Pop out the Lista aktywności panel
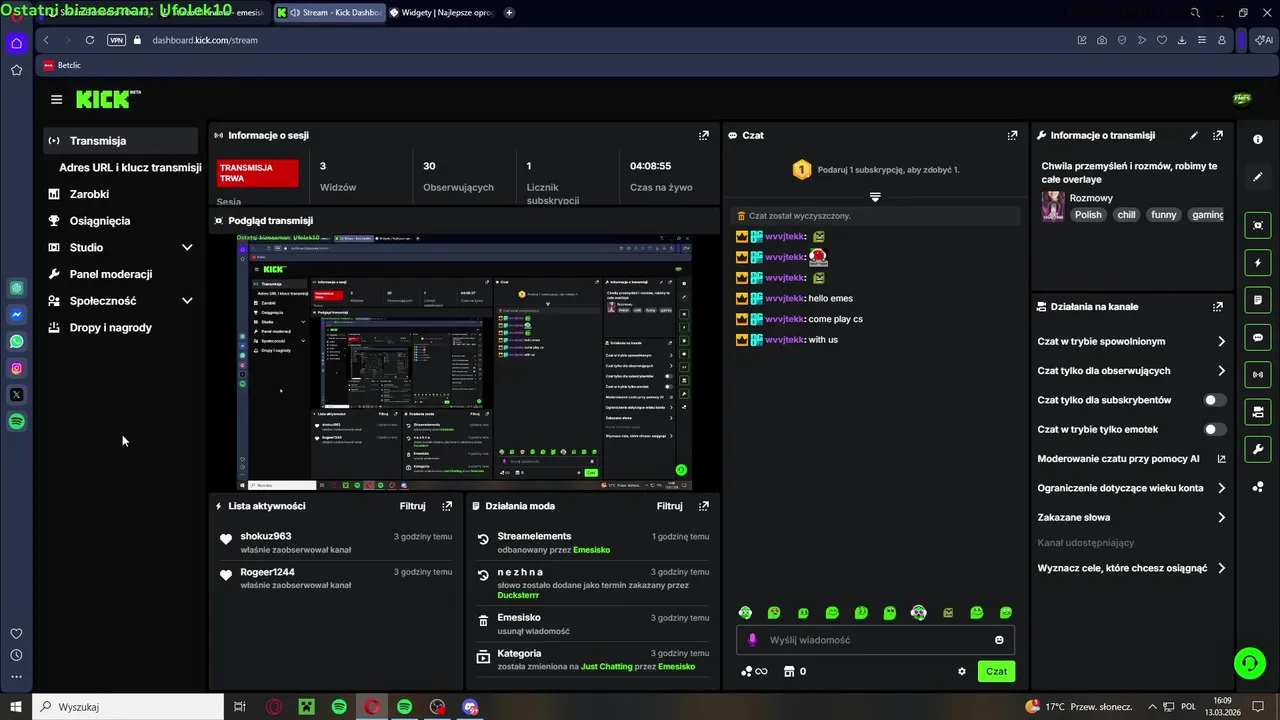 tap(447, 506)
